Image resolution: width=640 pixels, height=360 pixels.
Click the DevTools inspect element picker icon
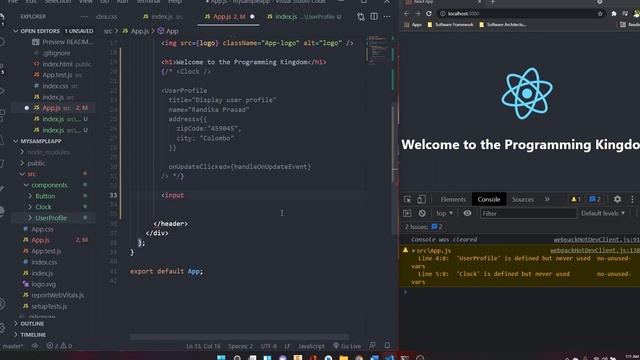(407, 199)
